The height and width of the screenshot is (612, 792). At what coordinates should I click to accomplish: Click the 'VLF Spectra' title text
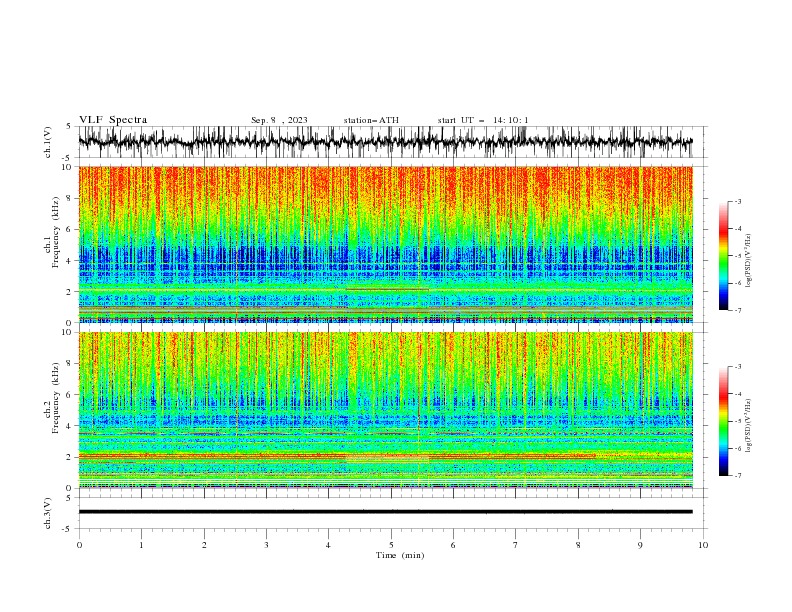click(x=113, y=120)
